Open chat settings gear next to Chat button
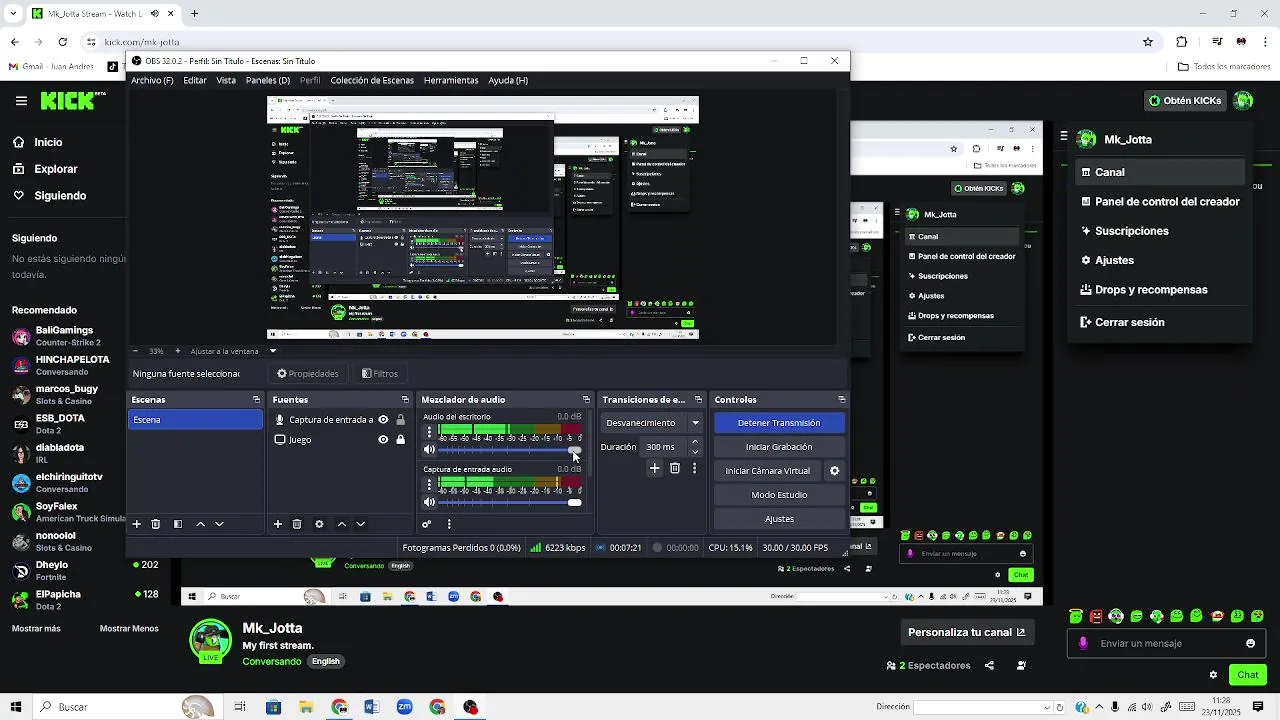 [1213, 675]
